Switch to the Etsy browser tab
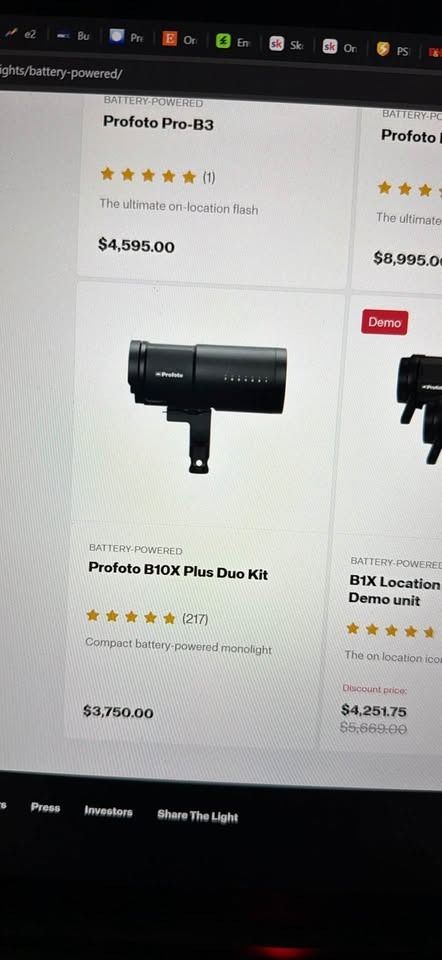This screenshot has height=960, width=442. [x=179, y=40]
